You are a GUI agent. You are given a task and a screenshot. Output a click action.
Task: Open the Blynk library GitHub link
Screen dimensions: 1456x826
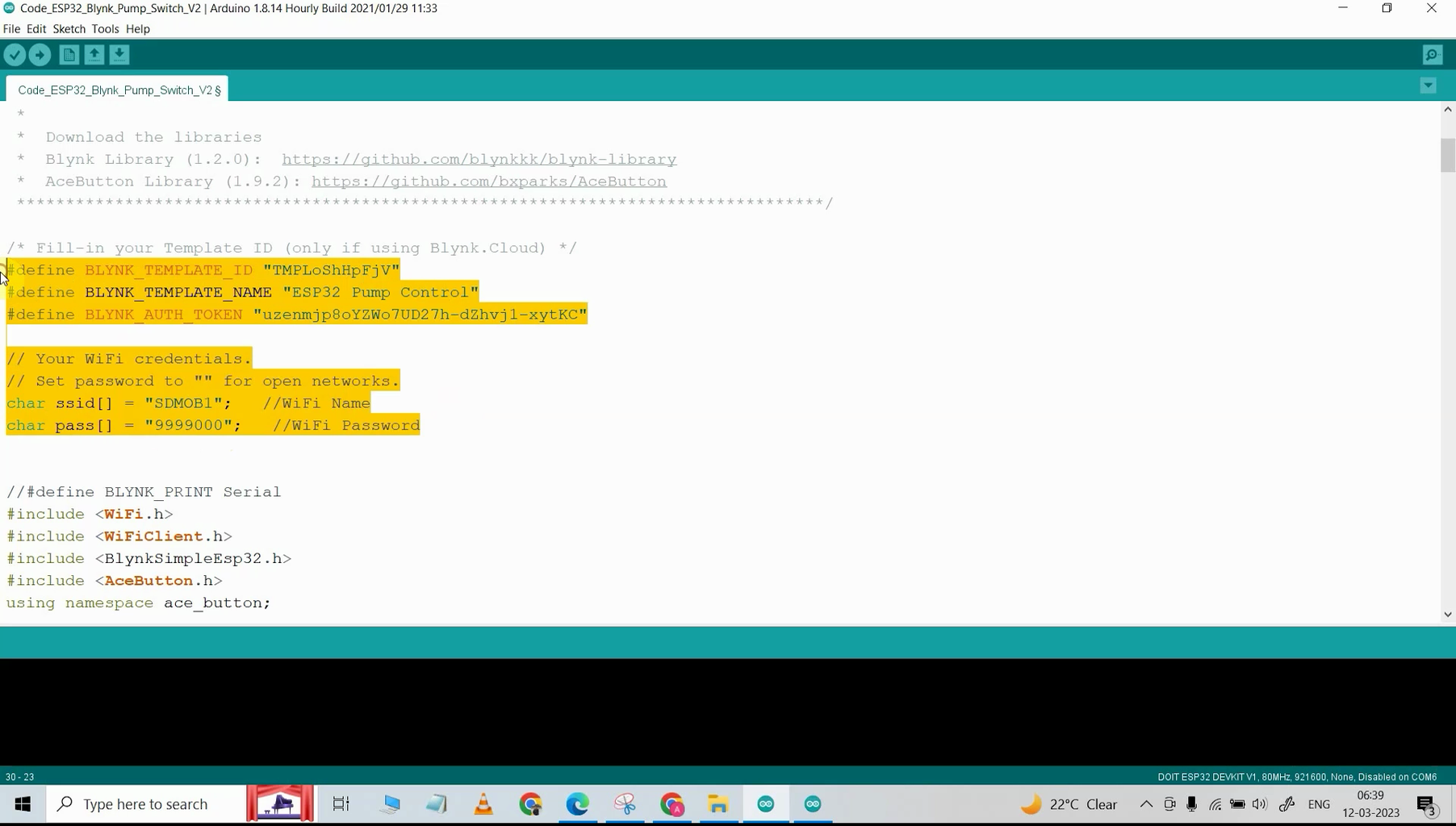pyautogui.click(x=479, y=159)
